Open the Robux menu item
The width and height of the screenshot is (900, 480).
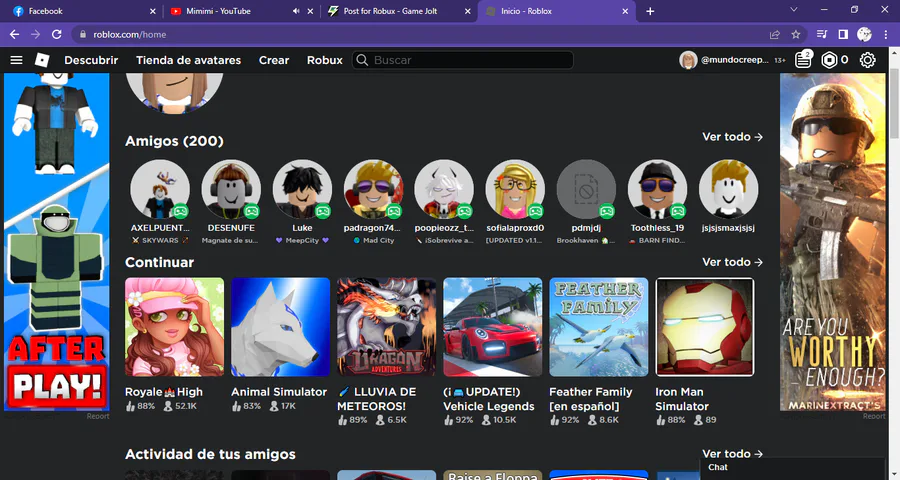coord(324,60)
